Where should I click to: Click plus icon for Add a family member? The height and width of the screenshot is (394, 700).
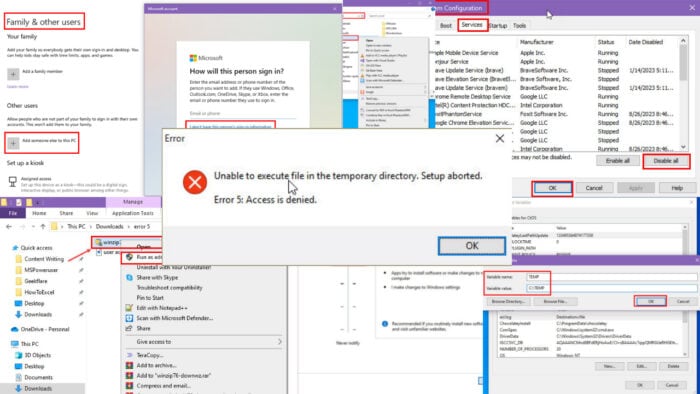tap(13, 74)
